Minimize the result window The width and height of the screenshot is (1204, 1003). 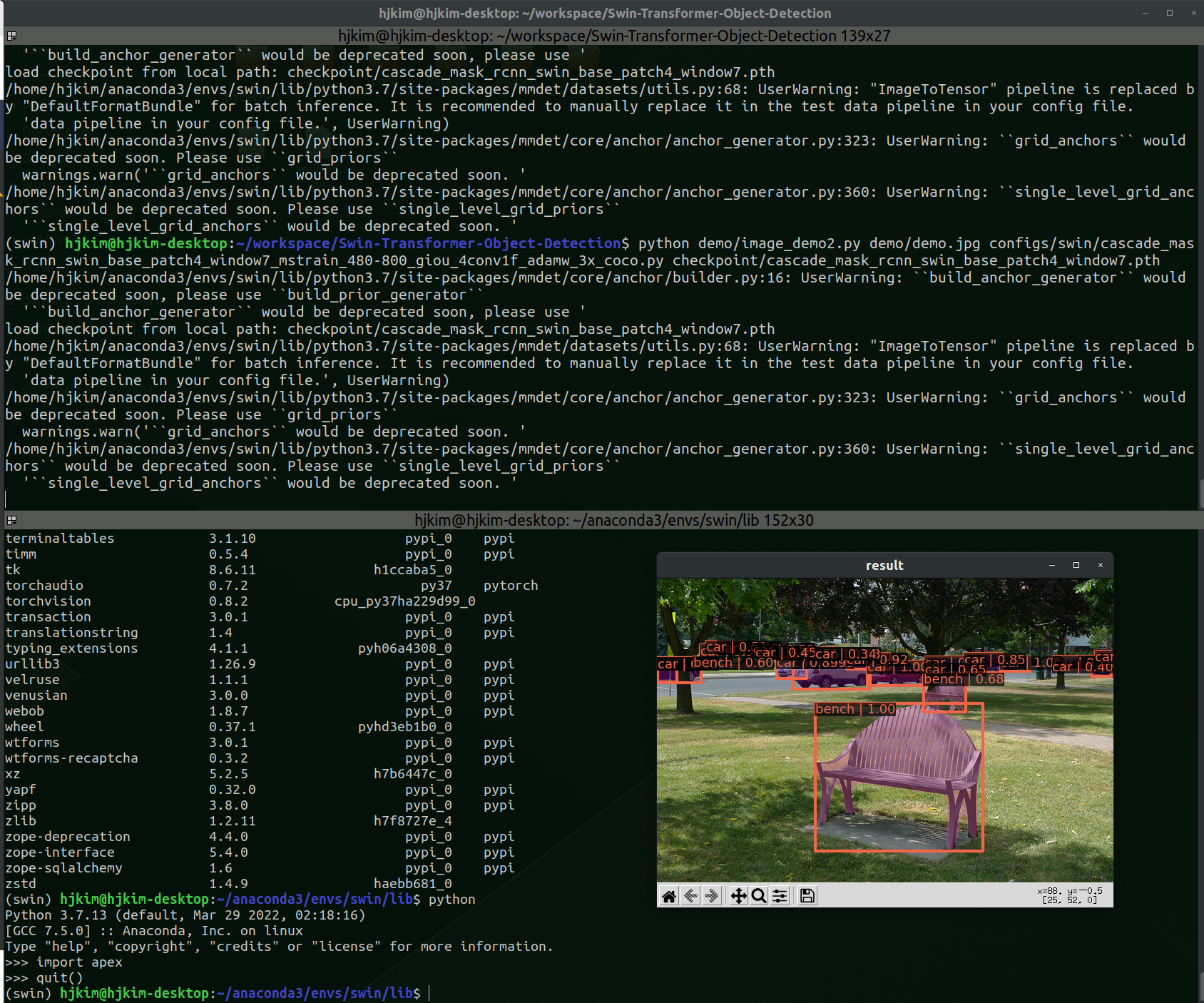point(1052,565)
